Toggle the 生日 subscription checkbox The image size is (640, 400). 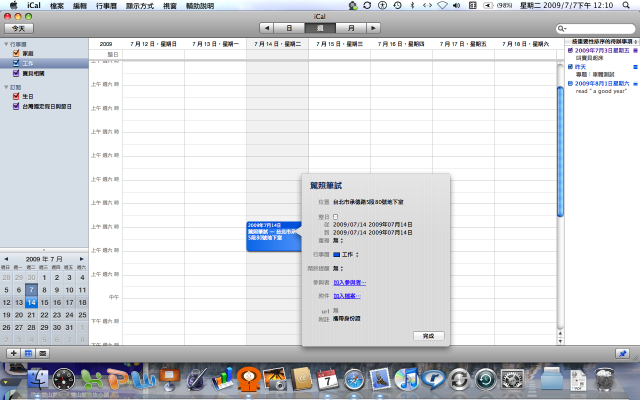[16, 96]
